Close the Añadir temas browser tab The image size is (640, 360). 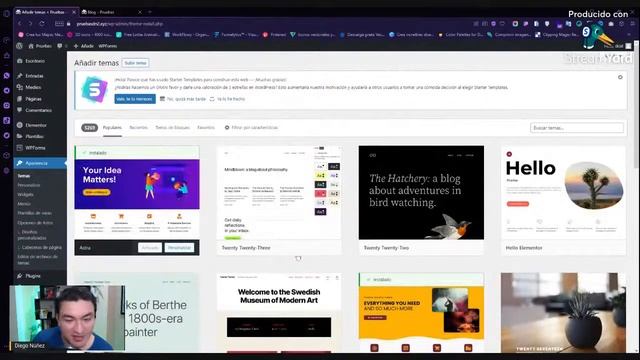[x=74, y=12]
